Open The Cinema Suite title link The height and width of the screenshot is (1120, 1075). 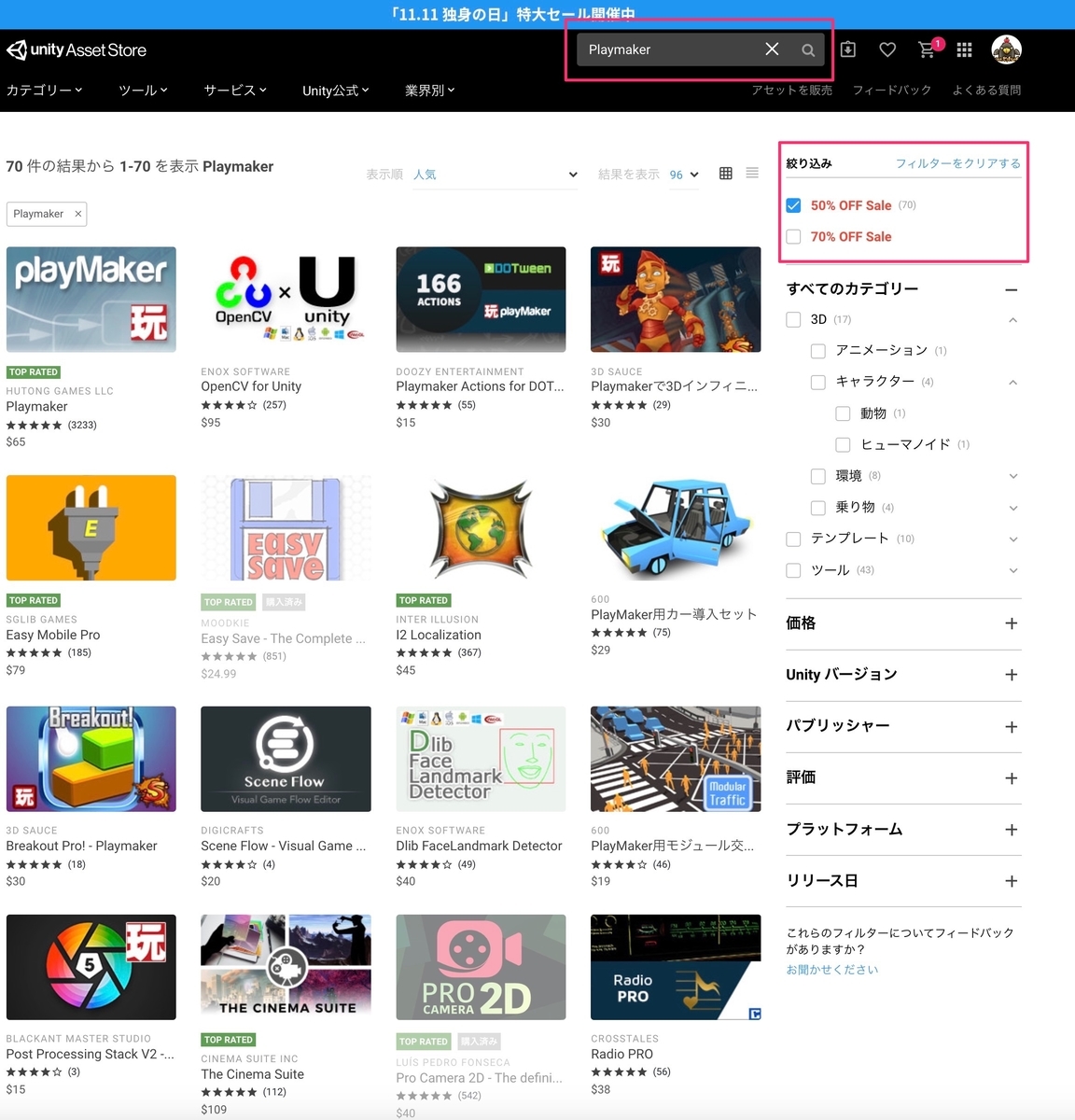[252, 1074]
